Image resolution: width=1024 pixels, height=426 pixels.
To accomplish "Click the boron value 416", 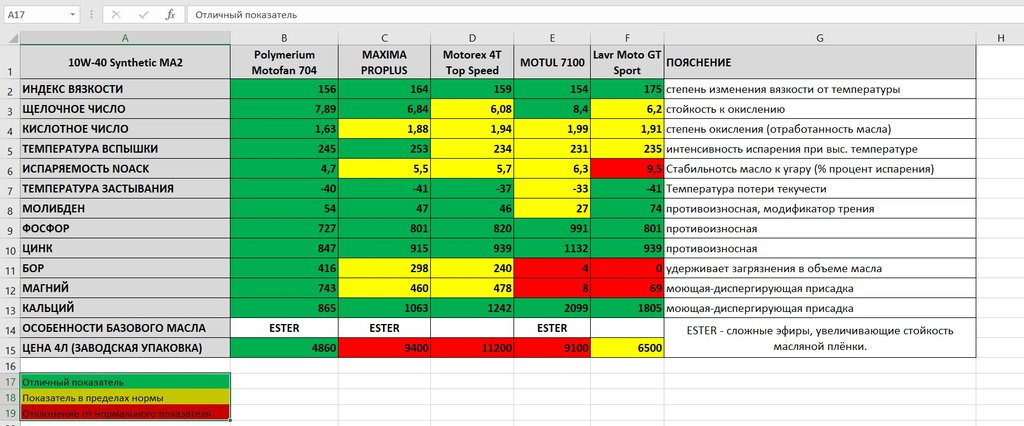I will tap(284, 268).
